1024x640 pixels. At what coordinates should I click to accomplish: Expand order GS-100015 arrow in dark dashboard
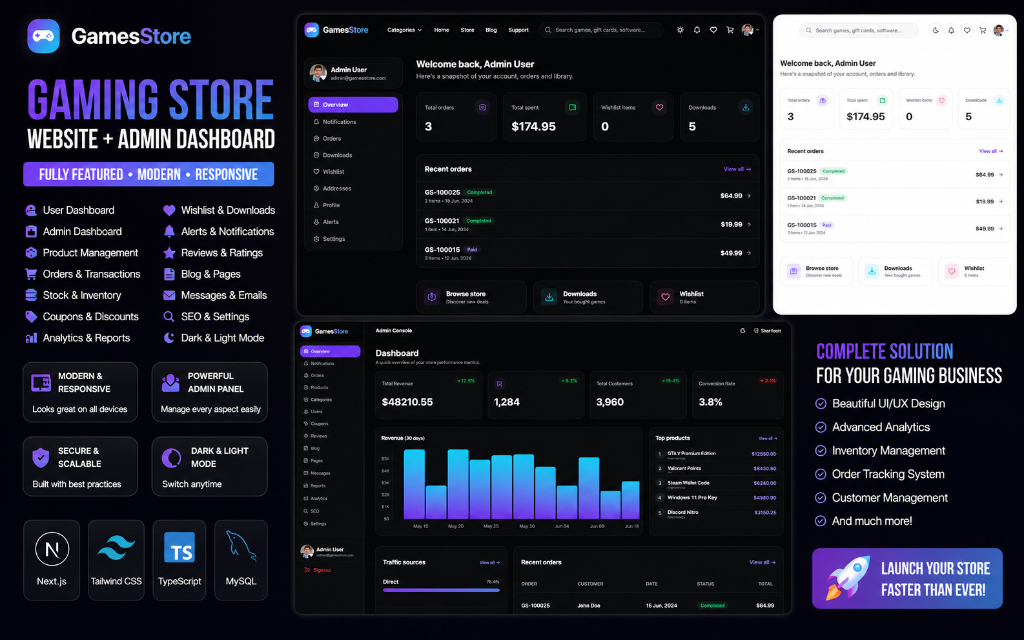coord(749,253)
